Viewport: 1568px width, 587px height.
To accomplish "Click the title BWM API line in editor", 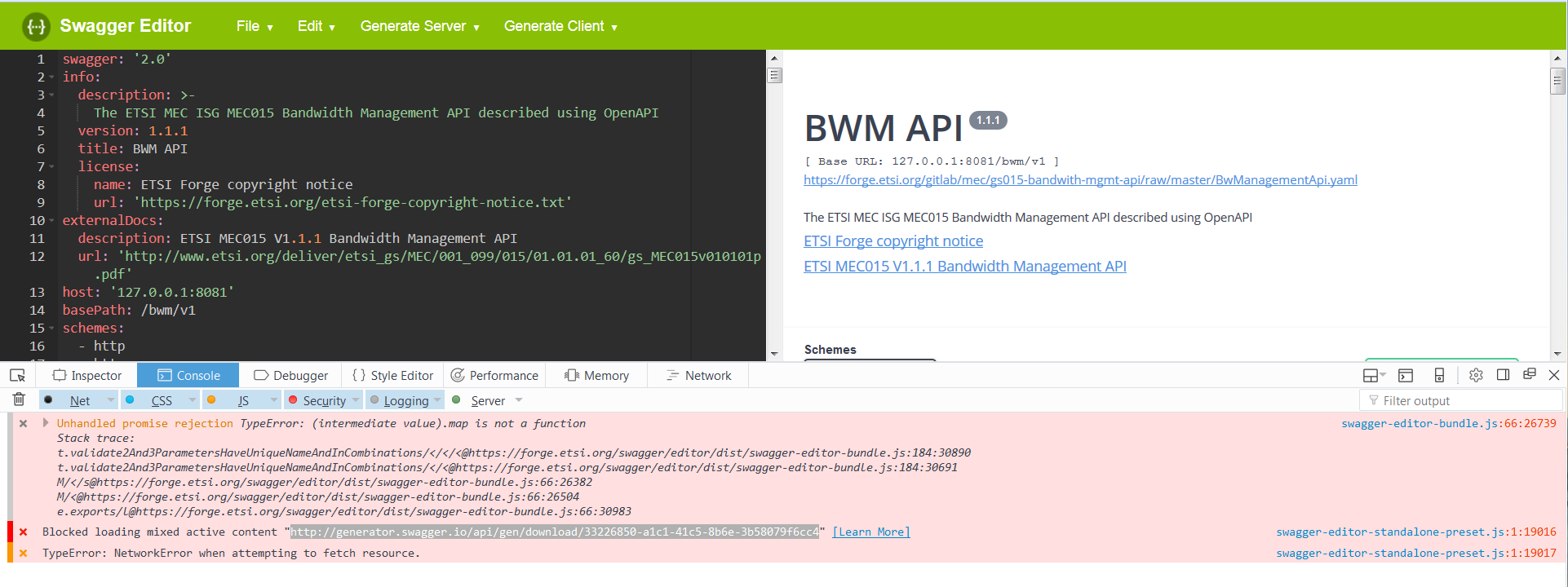I will (132, 148).
